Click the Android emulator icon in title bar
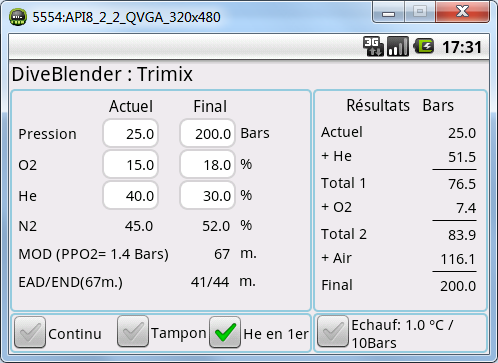The width and height of the screenshot is (498, 363). (18, 17)
